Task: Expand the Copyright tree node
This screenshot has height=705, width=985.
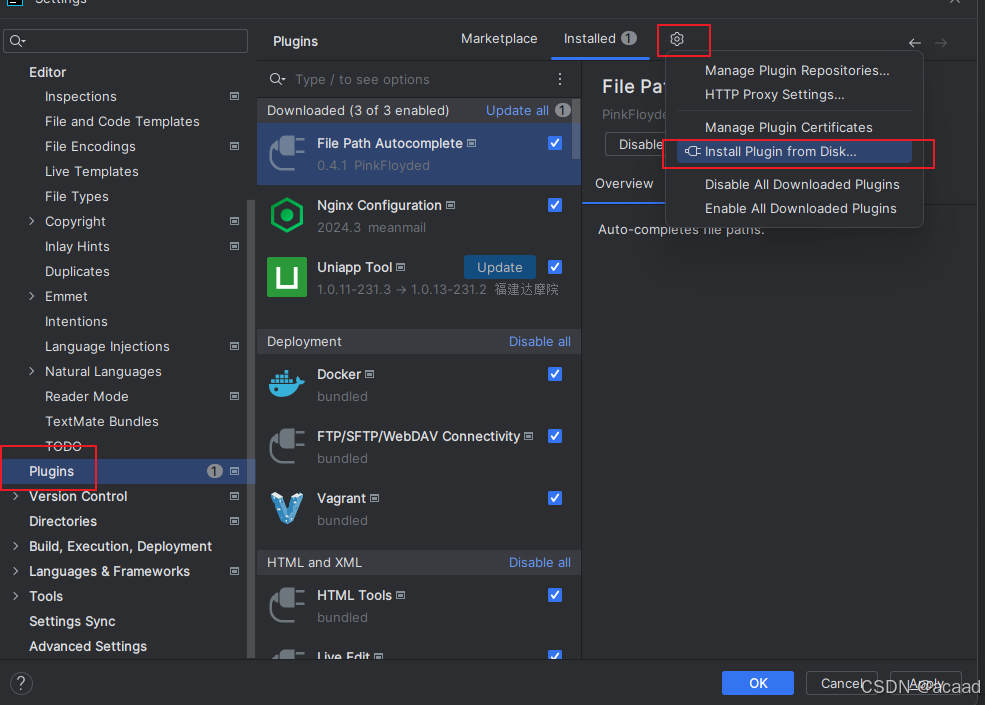Action: [x=31, y=221]
